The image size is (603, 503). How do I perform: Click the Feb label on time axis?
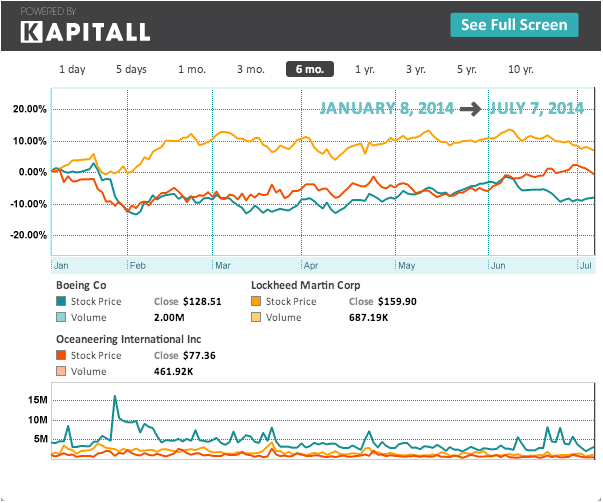tap(138, 266)
